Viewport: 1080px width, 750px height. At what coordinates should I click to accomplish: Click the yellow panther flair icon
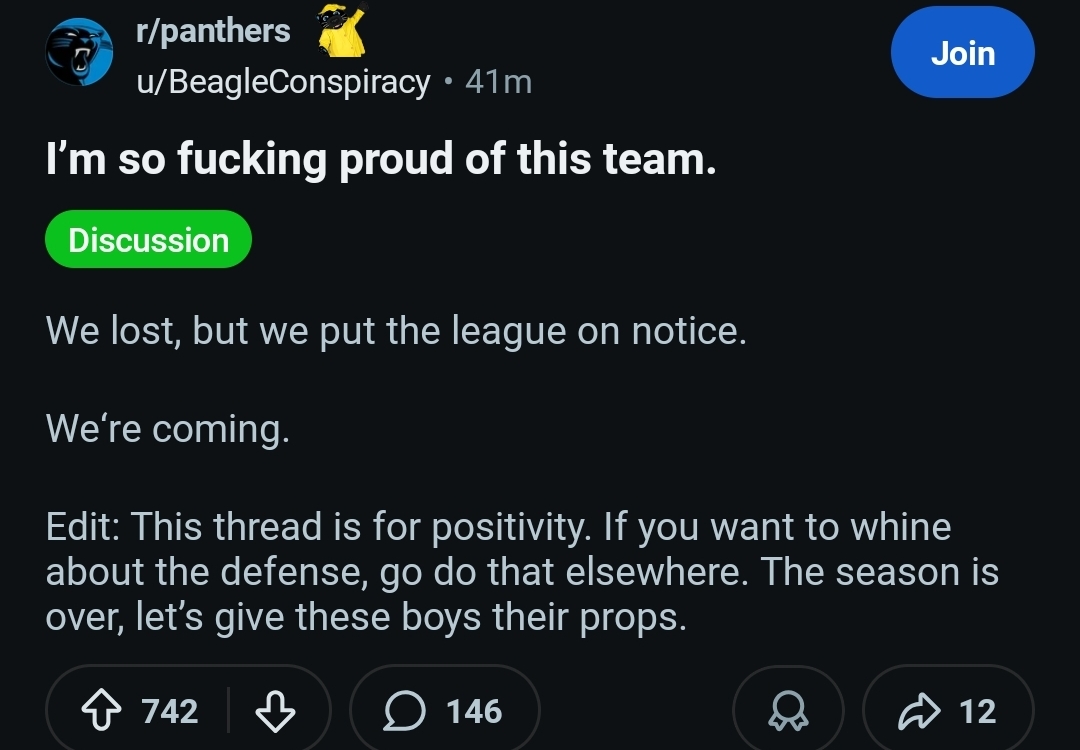coord(342,30)
